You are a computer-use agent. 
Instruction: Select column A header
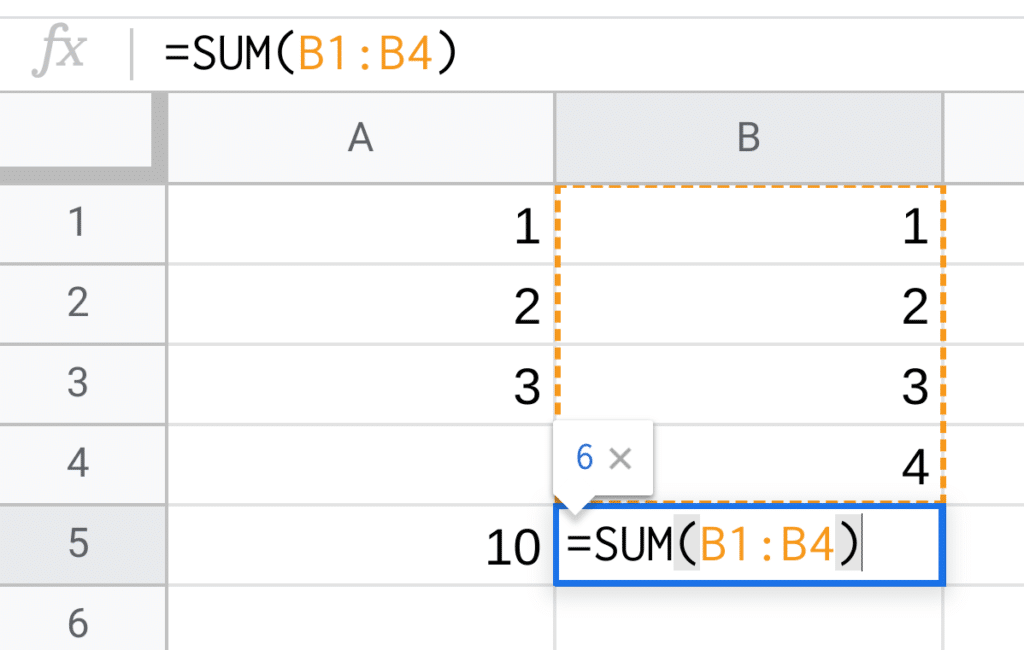point(361,137)
